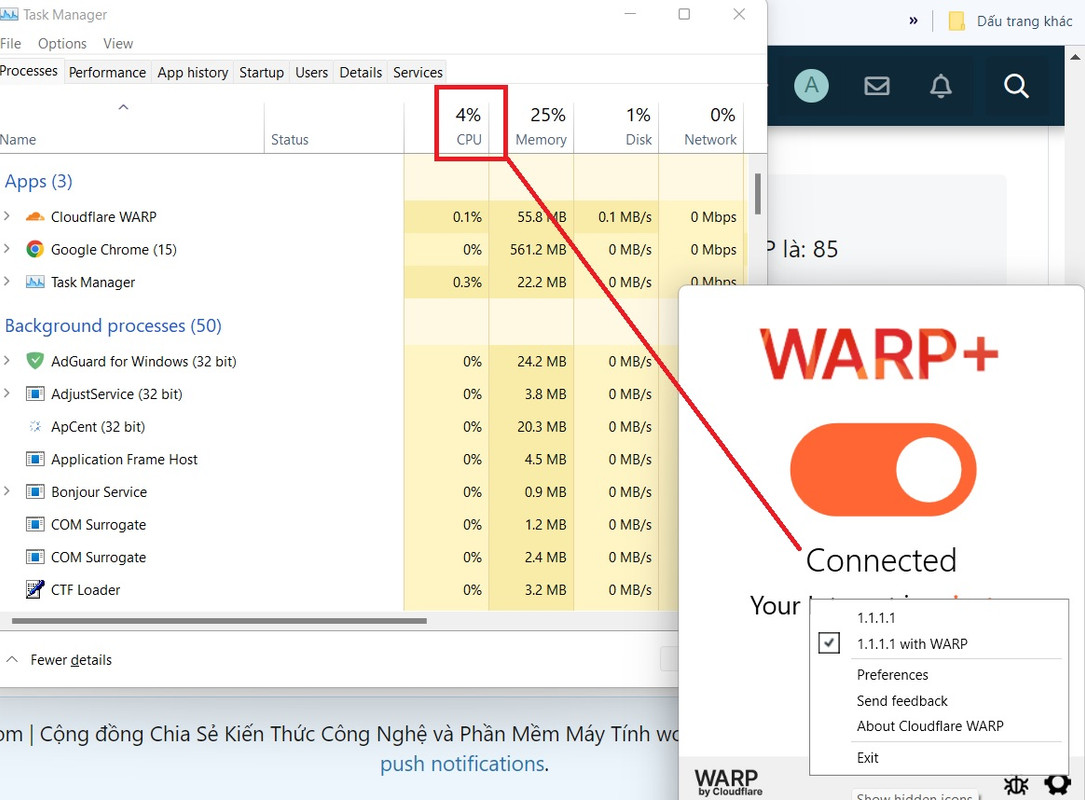The height and width of the screenshot is (800, 1085).
Task: Click the Cloudflare WARP cloud icon
Action: (x=35, y=217)
